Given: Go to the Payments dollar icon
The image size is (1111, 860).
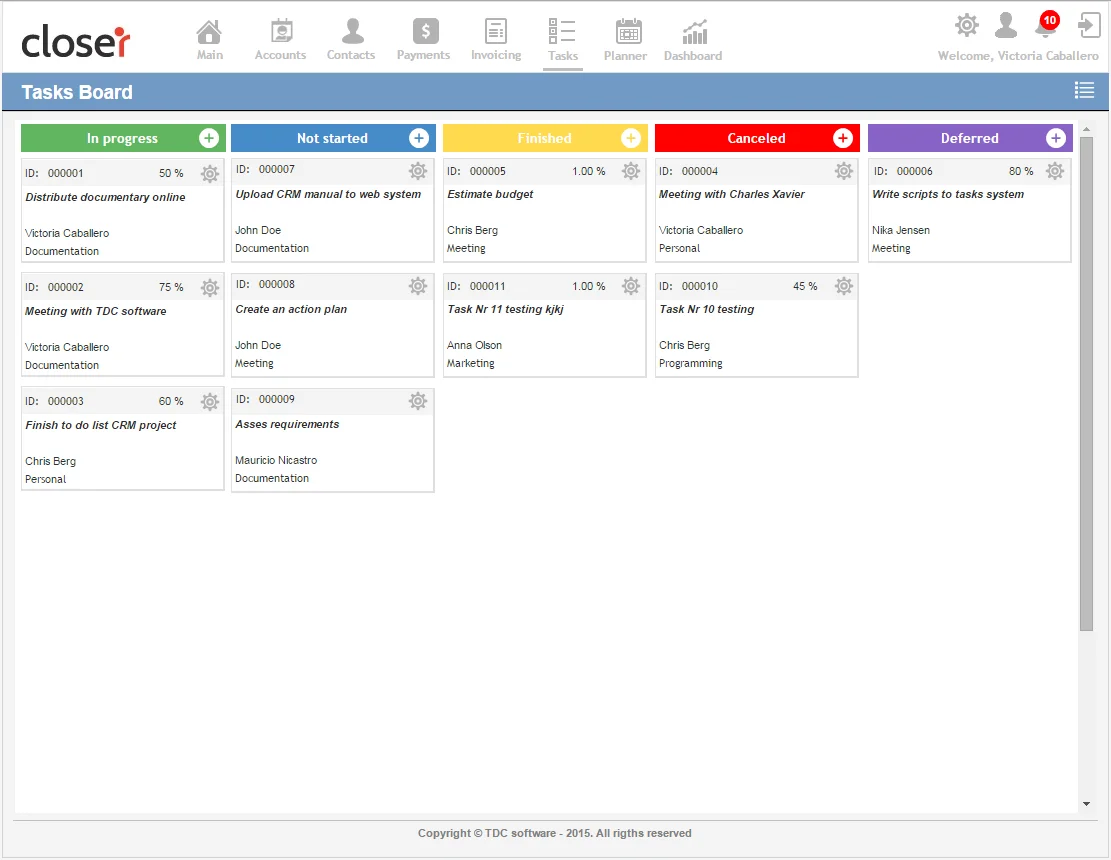Looking at the screenshot, I should pos(424,32).
